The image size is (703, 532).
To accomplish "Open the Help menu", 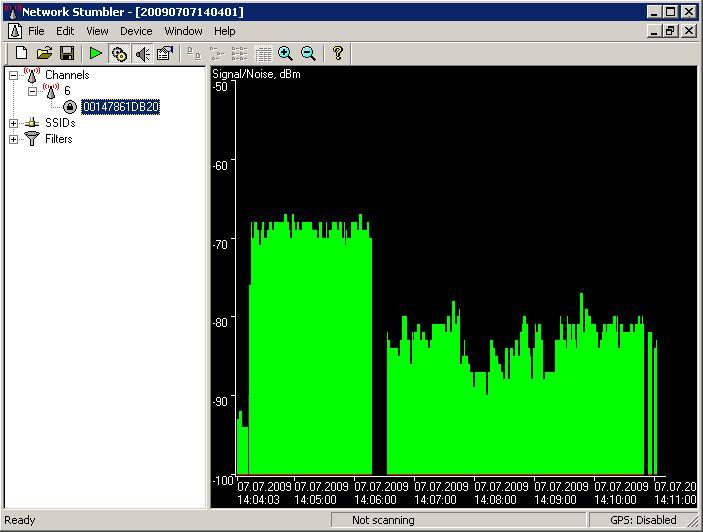I will pyautogui.click(x=225, y=31).
